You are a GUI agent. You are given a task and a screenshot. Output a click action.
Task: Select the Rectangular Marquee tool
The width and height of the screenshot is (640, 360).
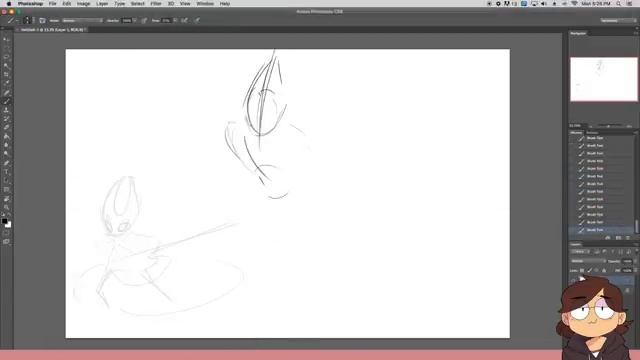tap(6, 48)
